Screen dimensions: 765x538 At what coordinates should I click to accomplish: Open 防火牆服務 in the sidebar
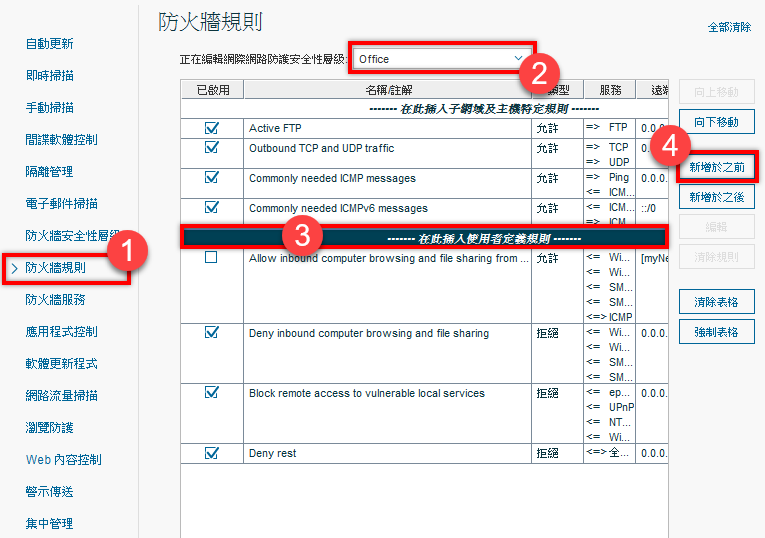[55, 299]
